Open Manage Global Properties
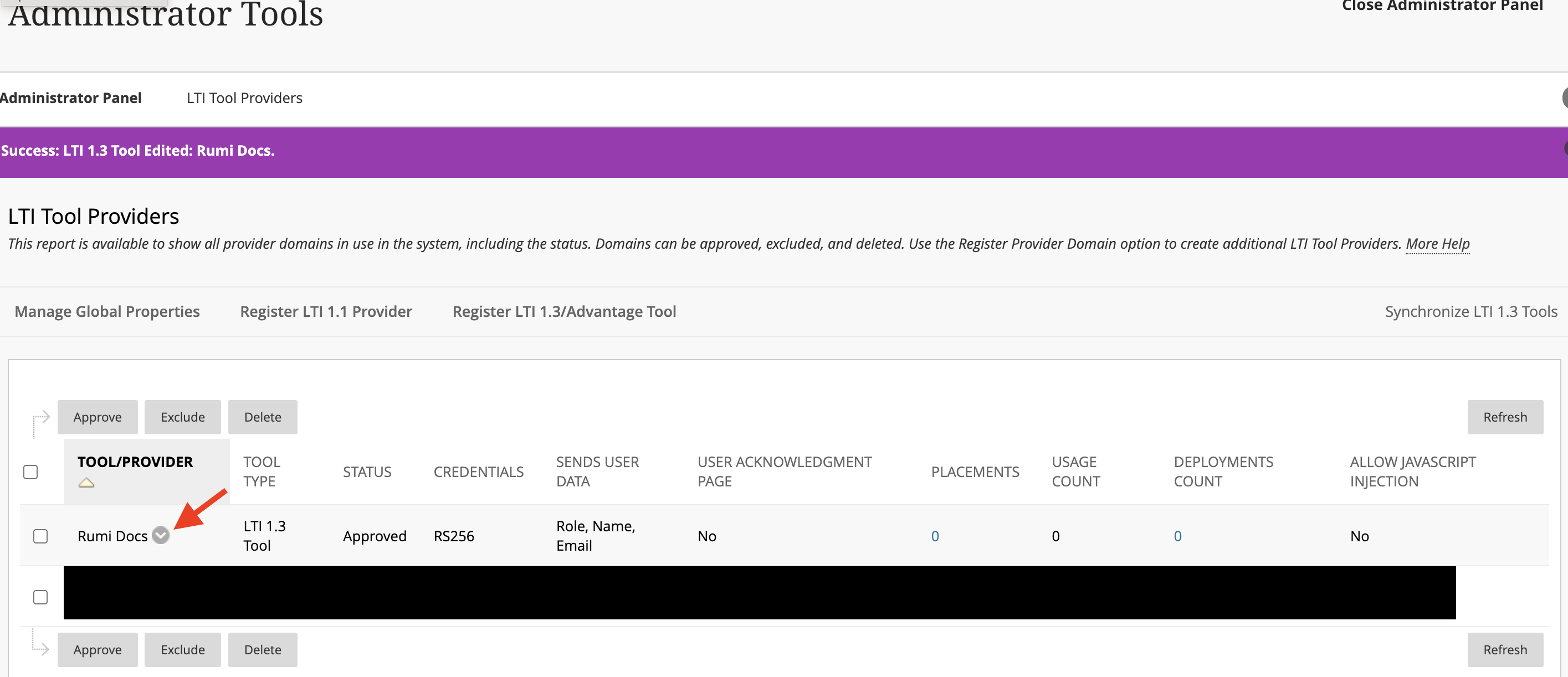The image size is (1568, 677). pos(107,312)
